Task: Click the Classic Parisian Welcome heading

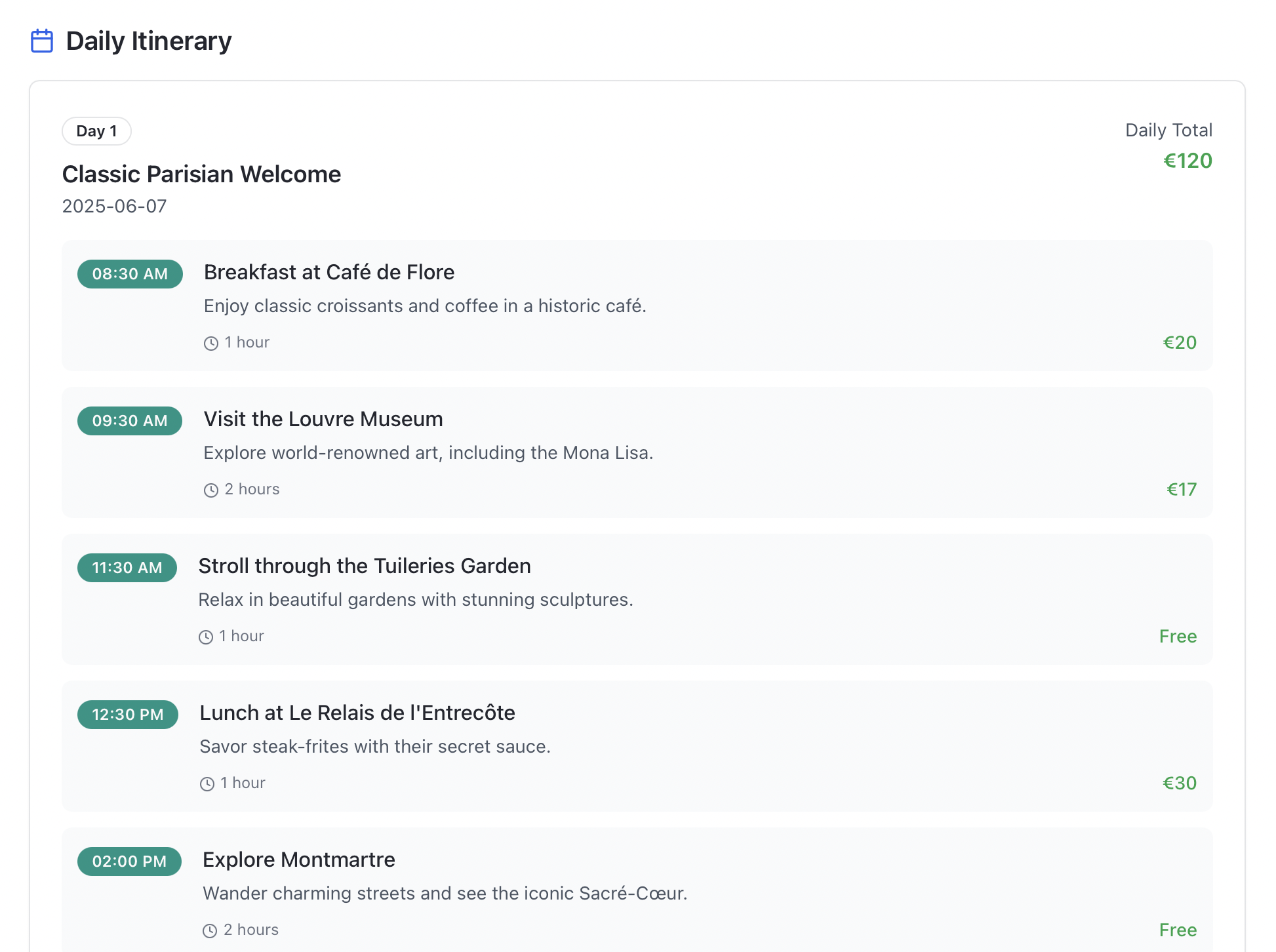Action: point(201,174)
